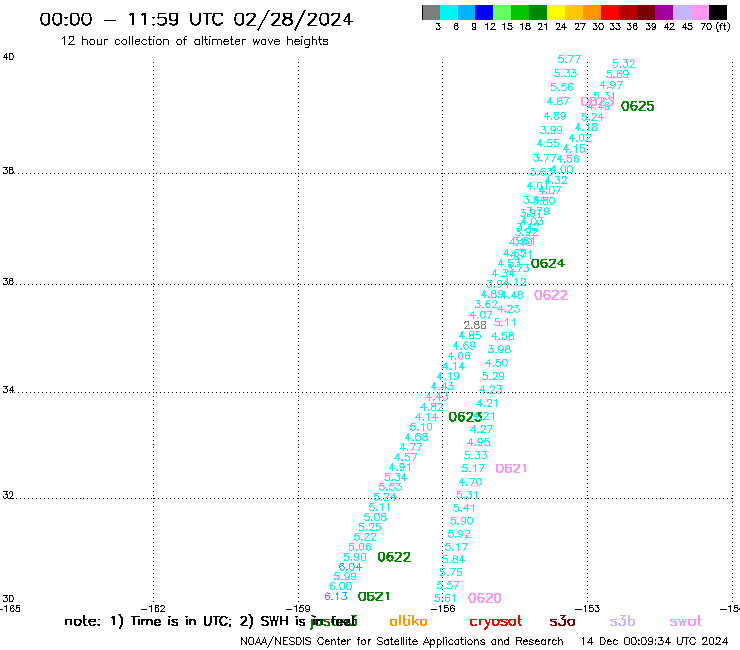Click the lavender 's3b' satellite label
Screen dimensions: 740x650
coord(622,621)
